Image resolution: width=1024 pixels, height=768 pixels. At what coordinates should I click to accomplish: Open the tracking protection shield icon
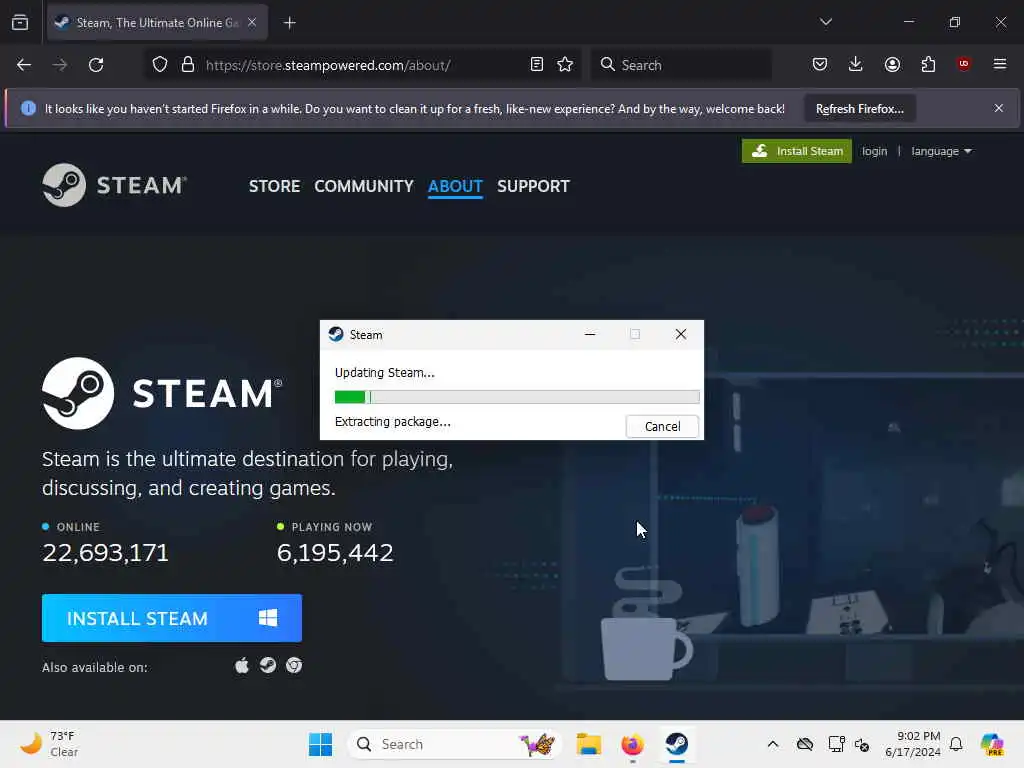pos(160,65)
